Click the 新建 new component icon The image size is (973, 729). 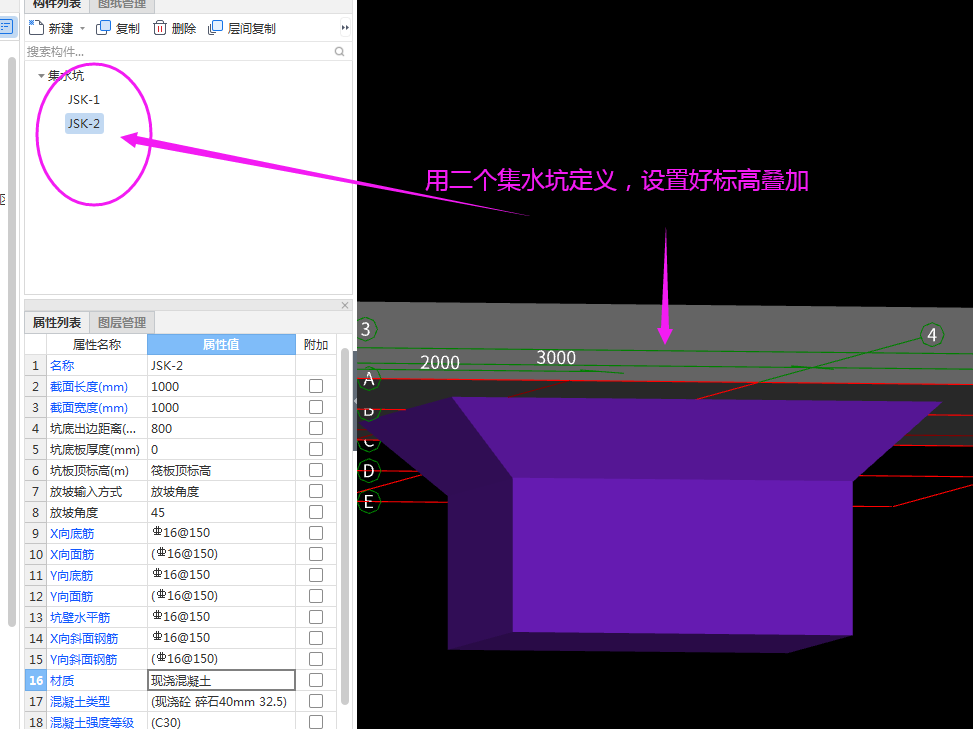click(37, 28)
